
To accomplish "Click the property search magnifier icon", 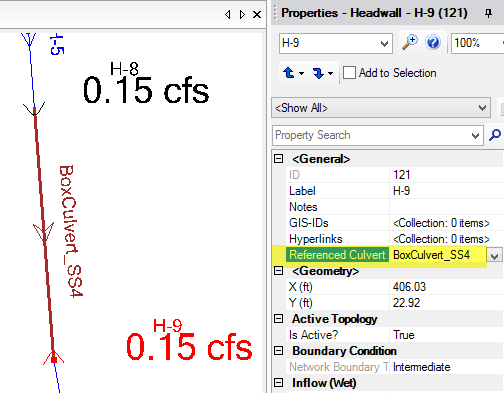I will [495, 135].
